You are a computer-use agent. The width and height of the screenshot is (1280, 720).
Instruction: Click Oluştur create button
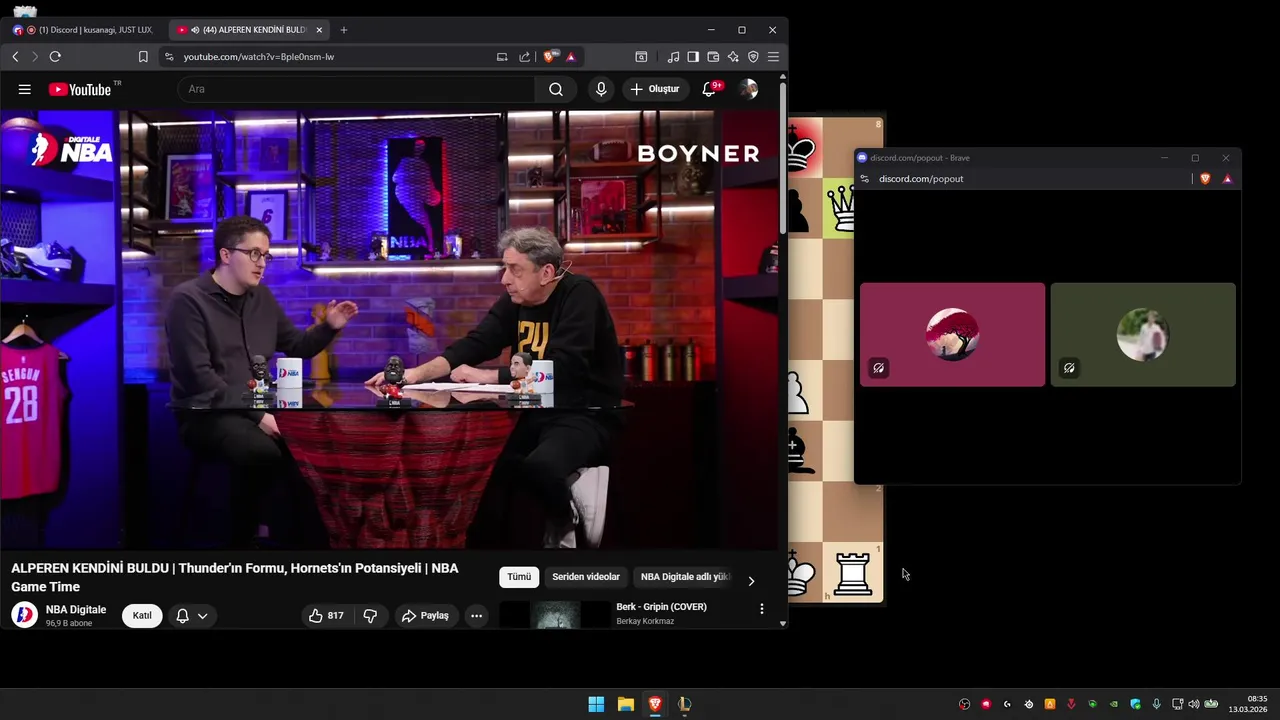(x=655, y=89)
